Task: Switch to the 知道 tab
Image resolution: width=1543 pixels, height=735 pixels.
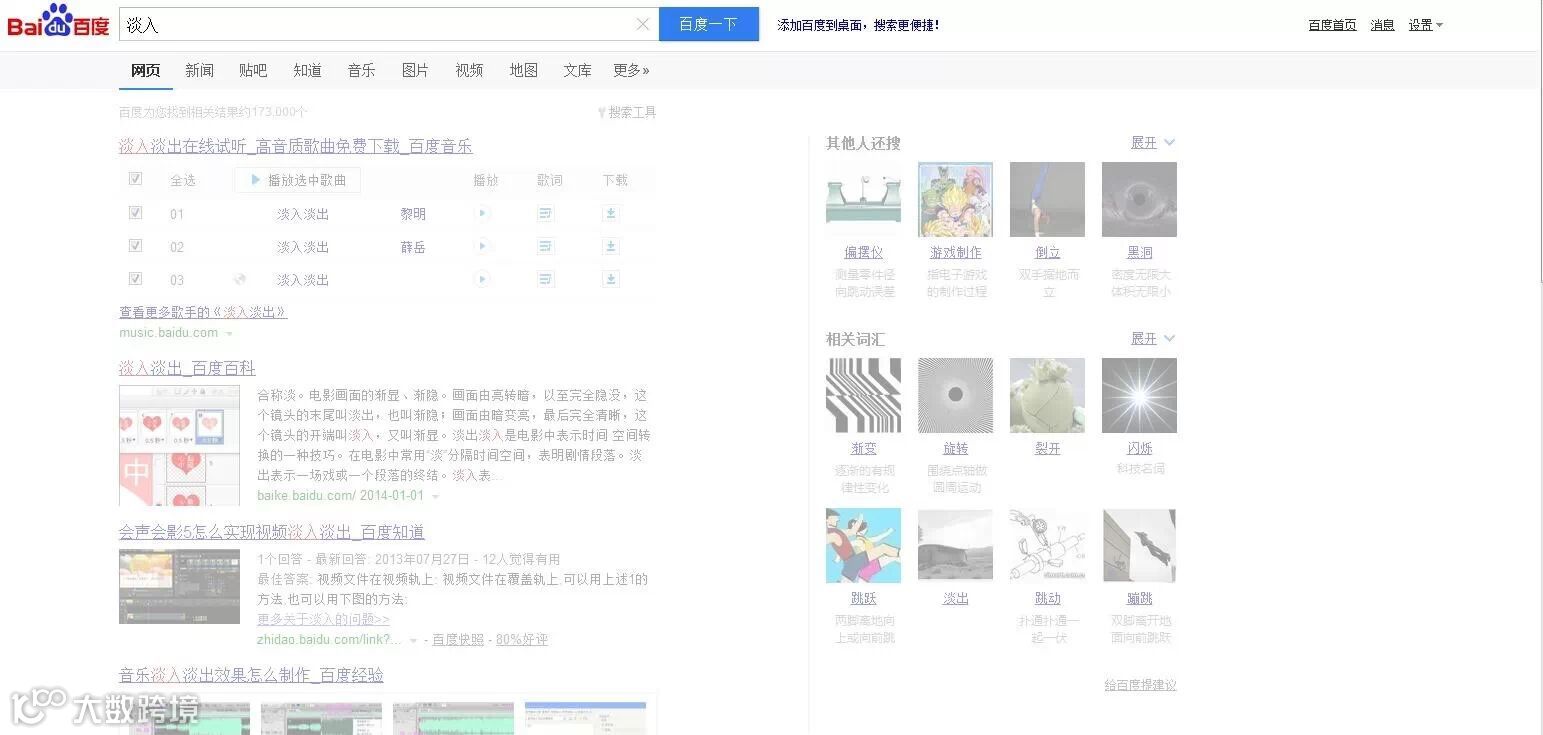Action: tap(307, 70)
